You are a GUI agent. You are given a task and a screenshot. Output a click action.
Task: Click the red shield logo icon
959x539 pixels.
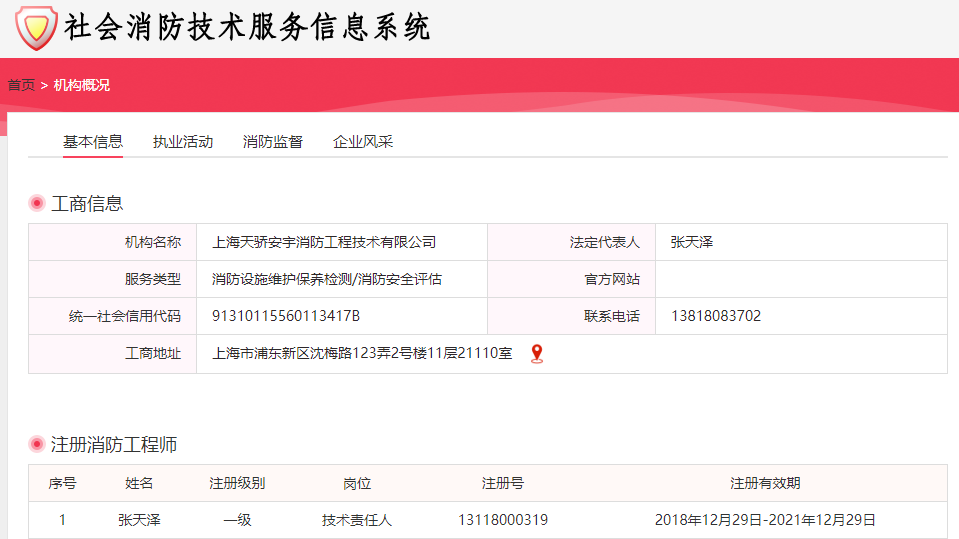[36, 28]
